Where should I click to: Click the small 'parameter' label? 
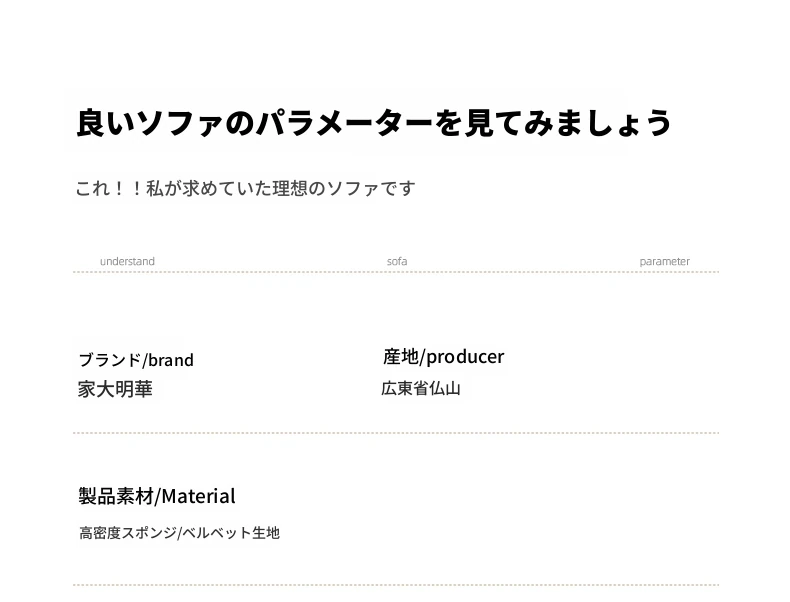(664, 261)
